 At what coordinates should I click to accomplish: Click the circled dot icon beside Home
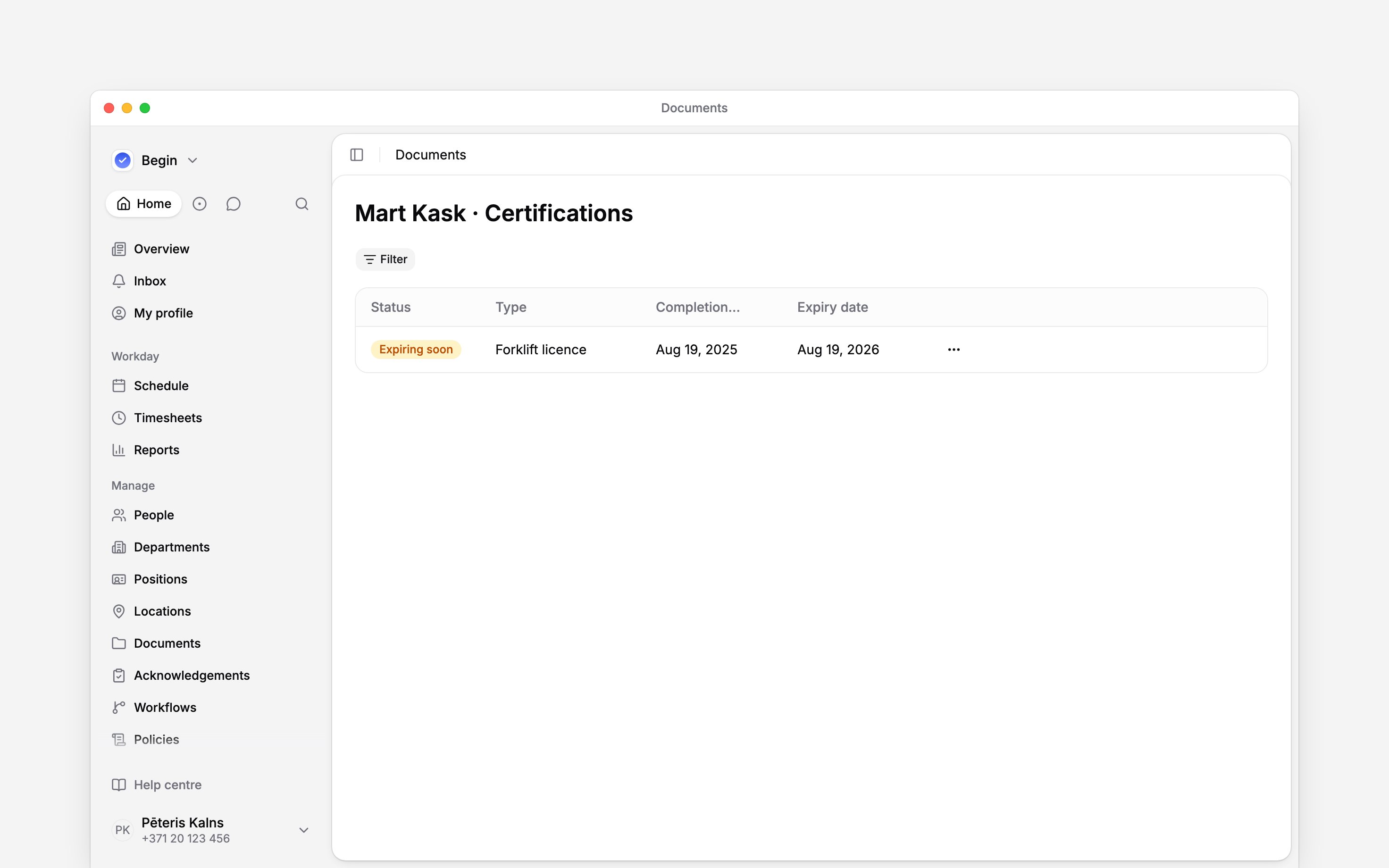click(x=199, y=204)
